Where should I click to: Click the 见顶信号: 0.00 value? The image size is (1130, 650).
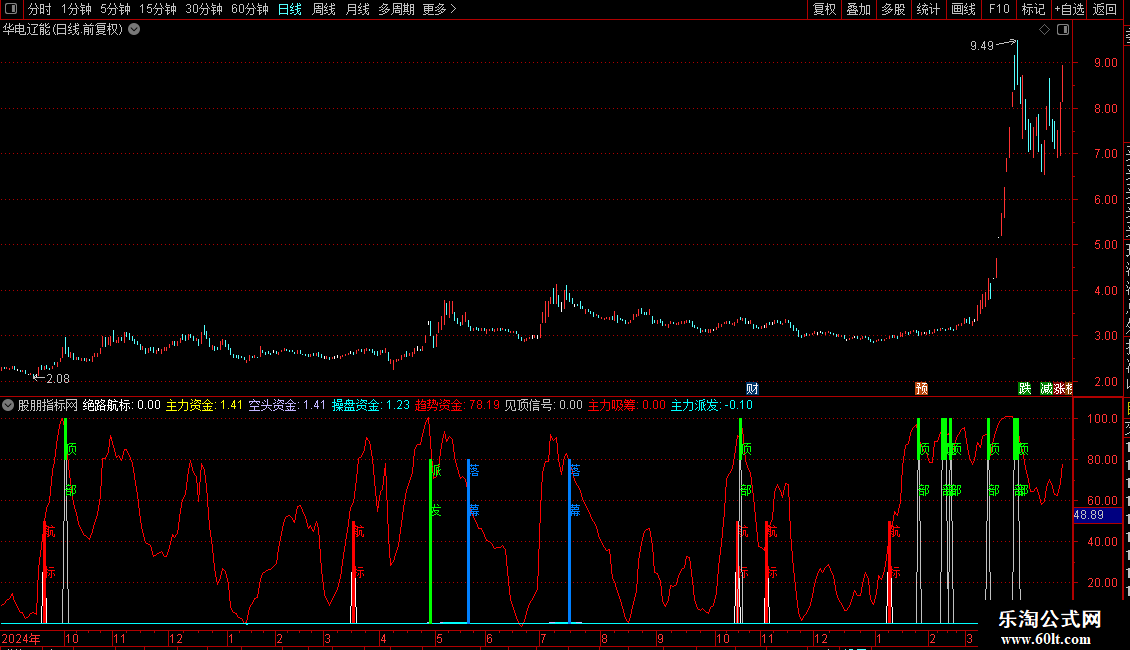(543, 406)
